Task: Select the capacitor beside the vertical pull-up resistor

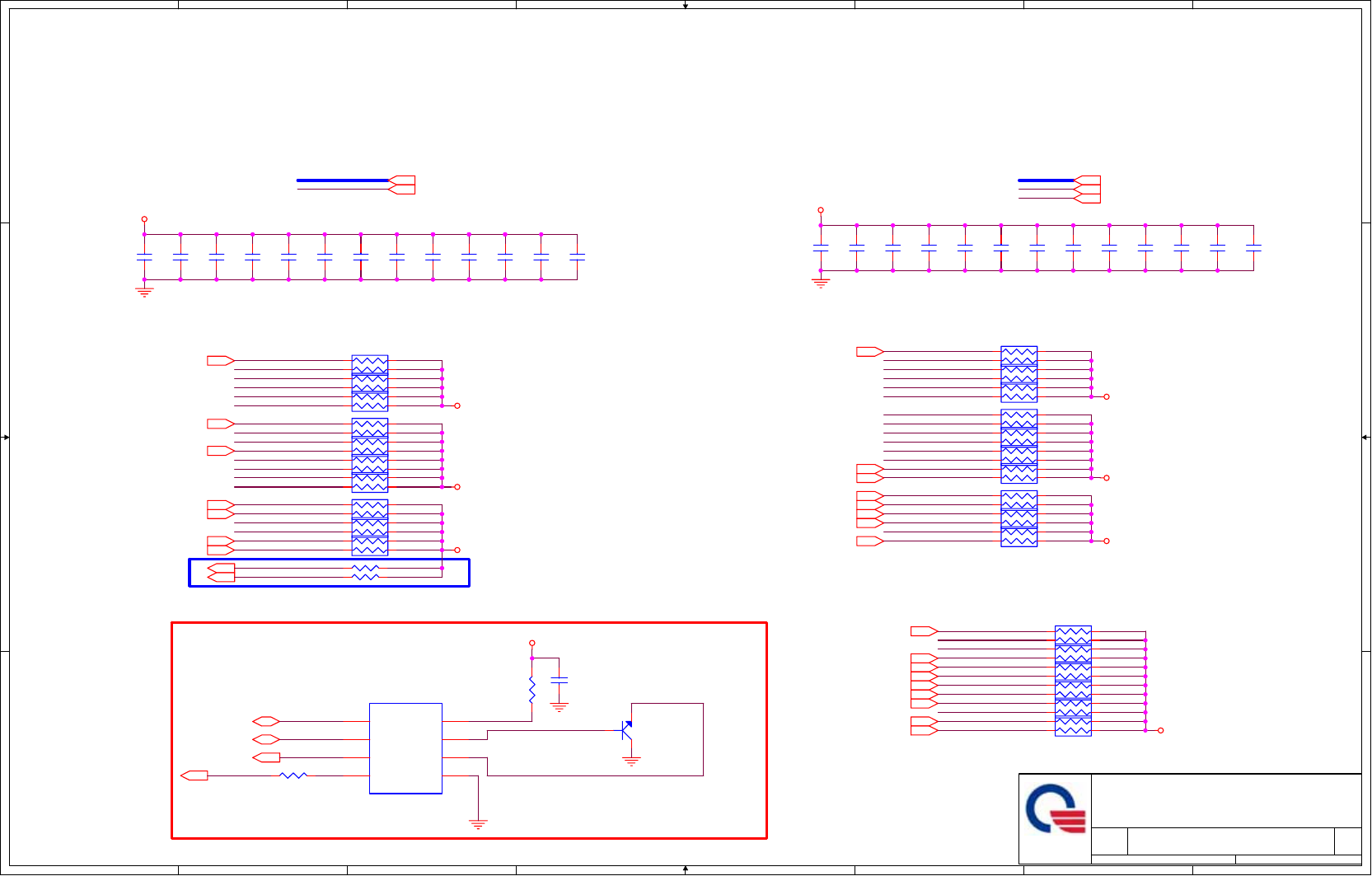Action: (x=559, y=680)
